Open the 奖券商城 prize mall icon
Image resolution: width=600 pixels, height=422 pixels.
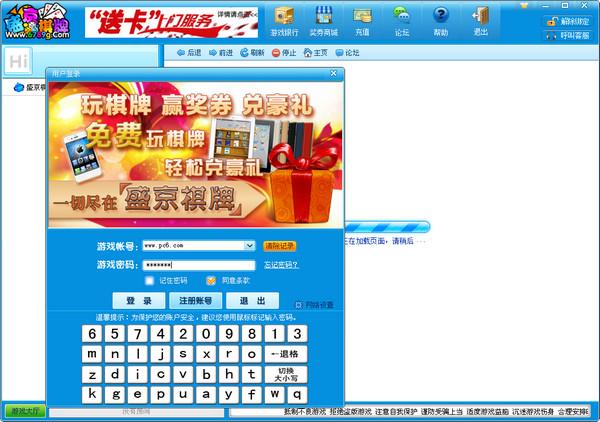tap(323, 21)
